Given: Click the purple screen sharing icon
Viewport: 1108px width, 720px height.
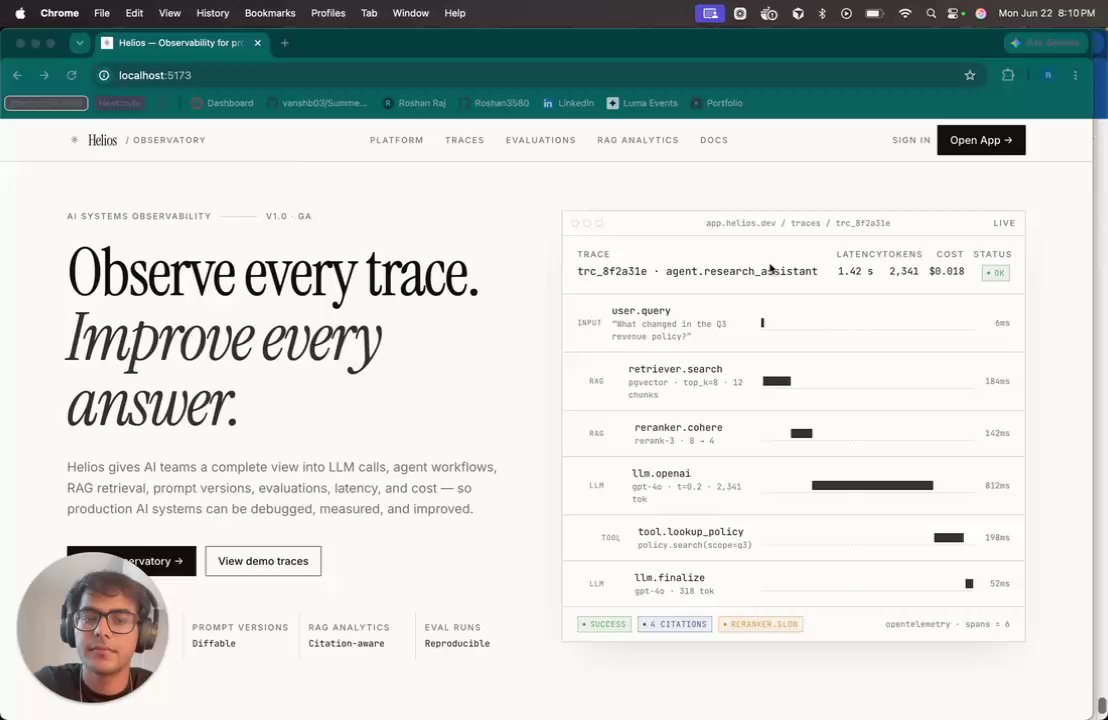Looking at the screenshot, I should tap(709, 13).
